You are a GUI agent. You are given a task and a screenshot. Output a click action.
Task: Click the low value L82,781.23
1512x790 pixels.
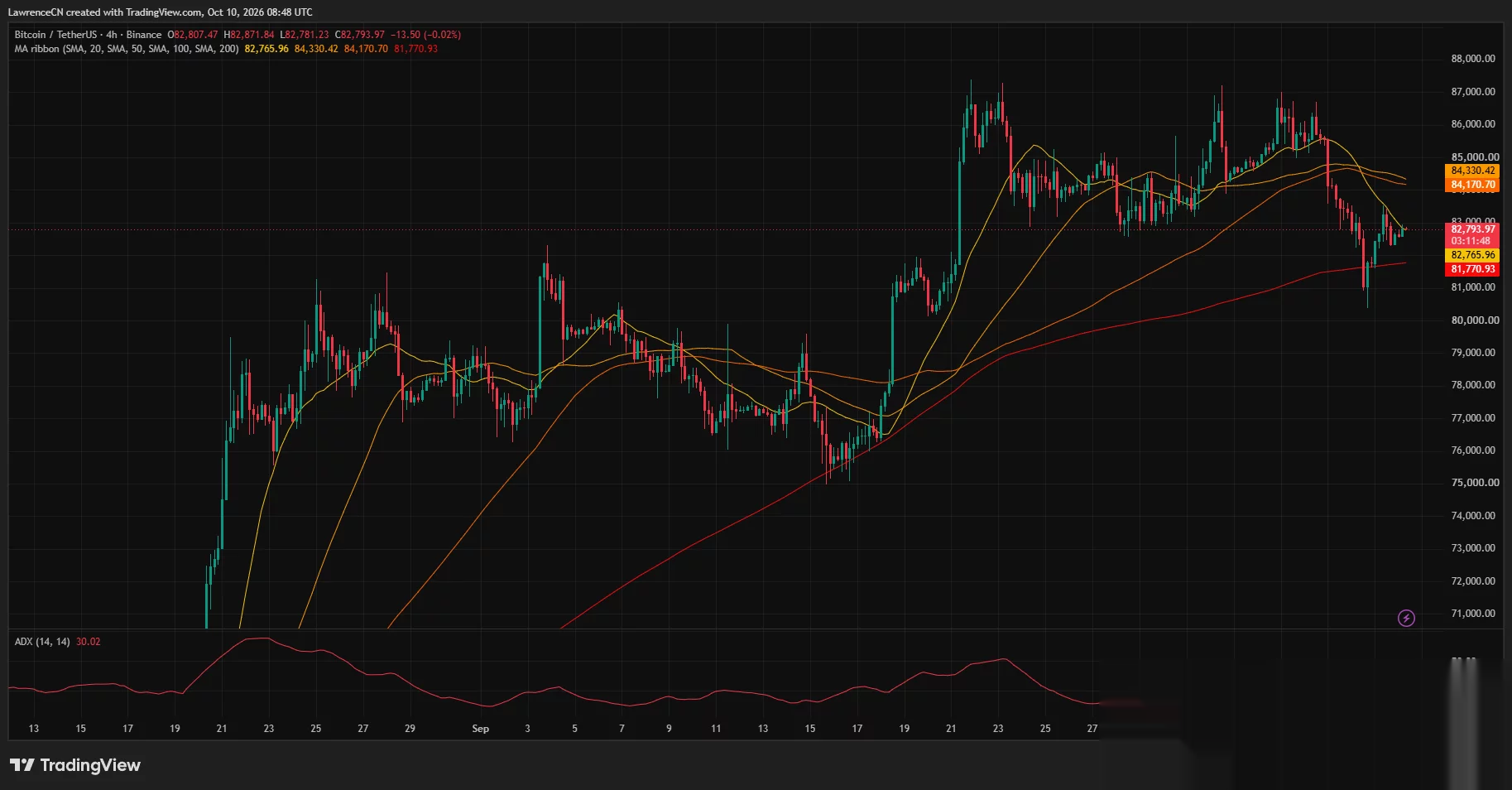[x=305, y=35]
